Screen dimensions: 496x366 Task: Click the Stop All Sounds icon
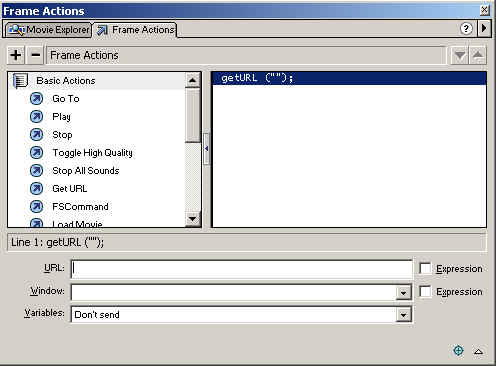click(x=36, y=171)
